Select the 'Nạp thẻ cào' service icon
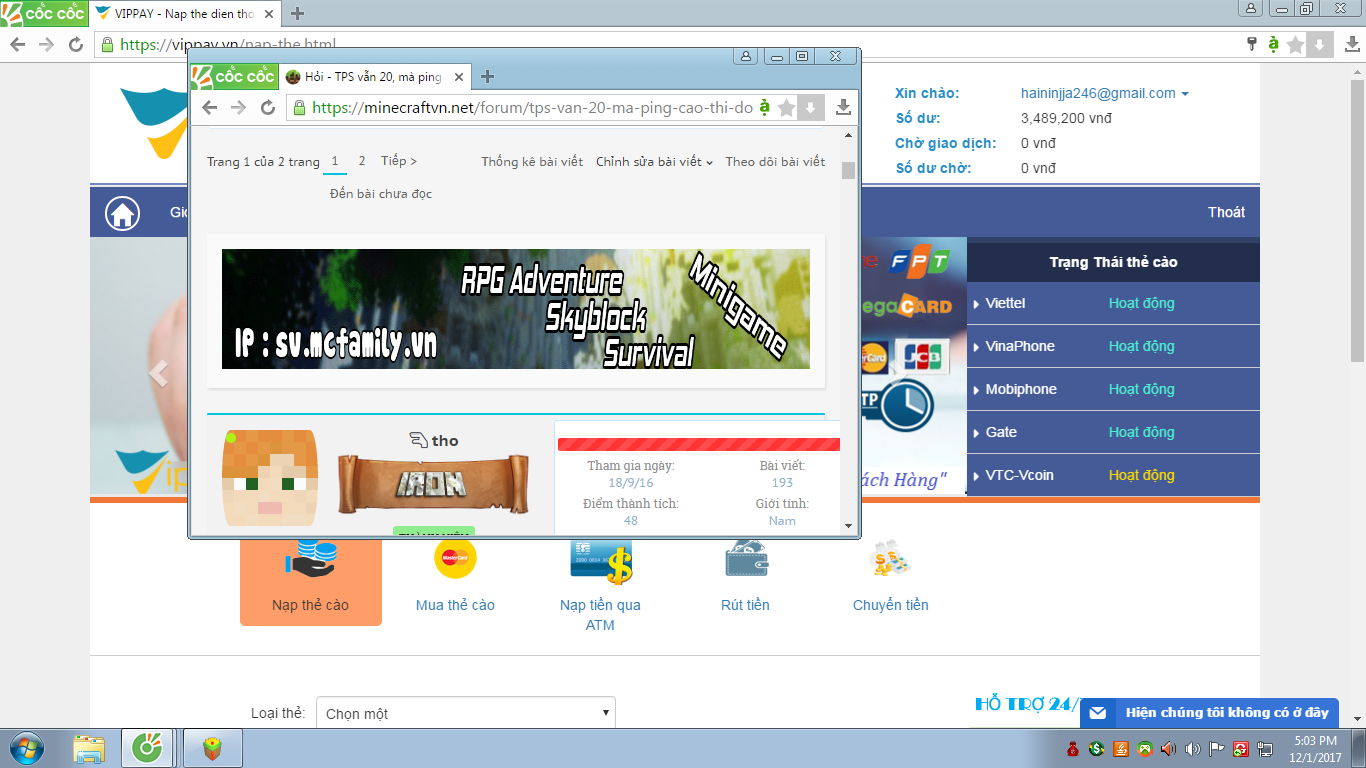1366x768 pixels. [310, 558]
